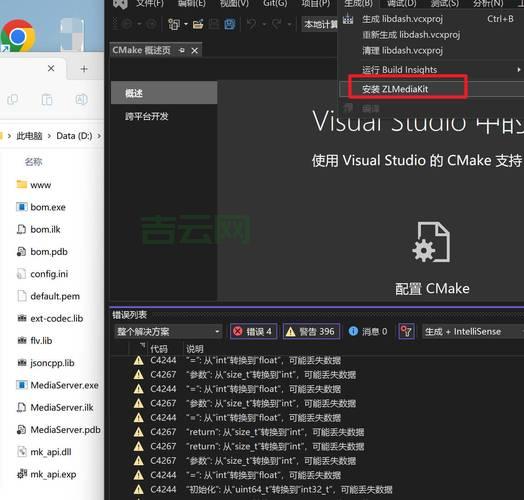The height and width of the screenshot is (500, 524).
Task: Close the CMake 概述页 tab
Action: tap(194, 51)
